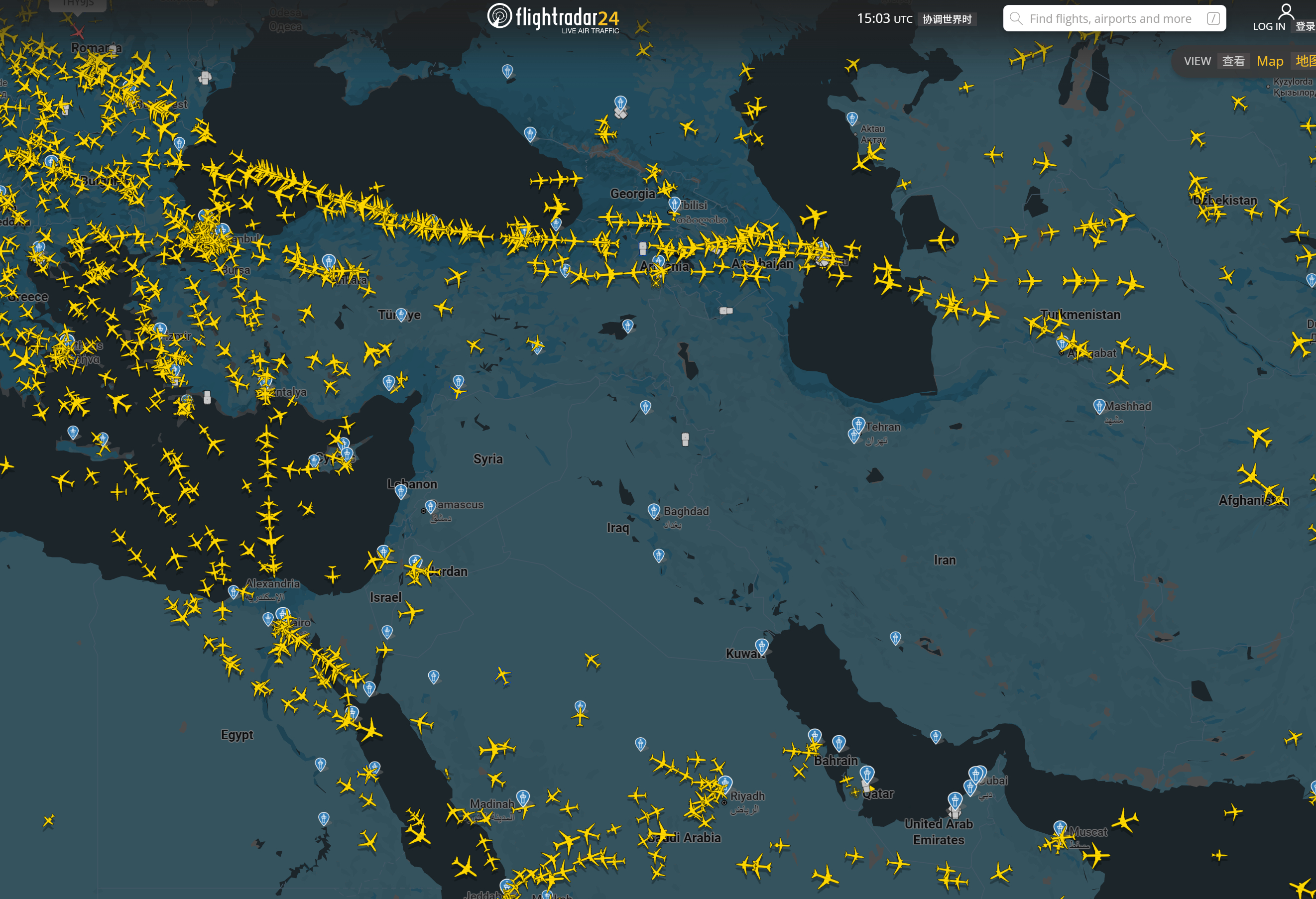Click the search magnifier icon
Image resolution: width=1316 pixels, height=899 pixels.
[1016, 19]
